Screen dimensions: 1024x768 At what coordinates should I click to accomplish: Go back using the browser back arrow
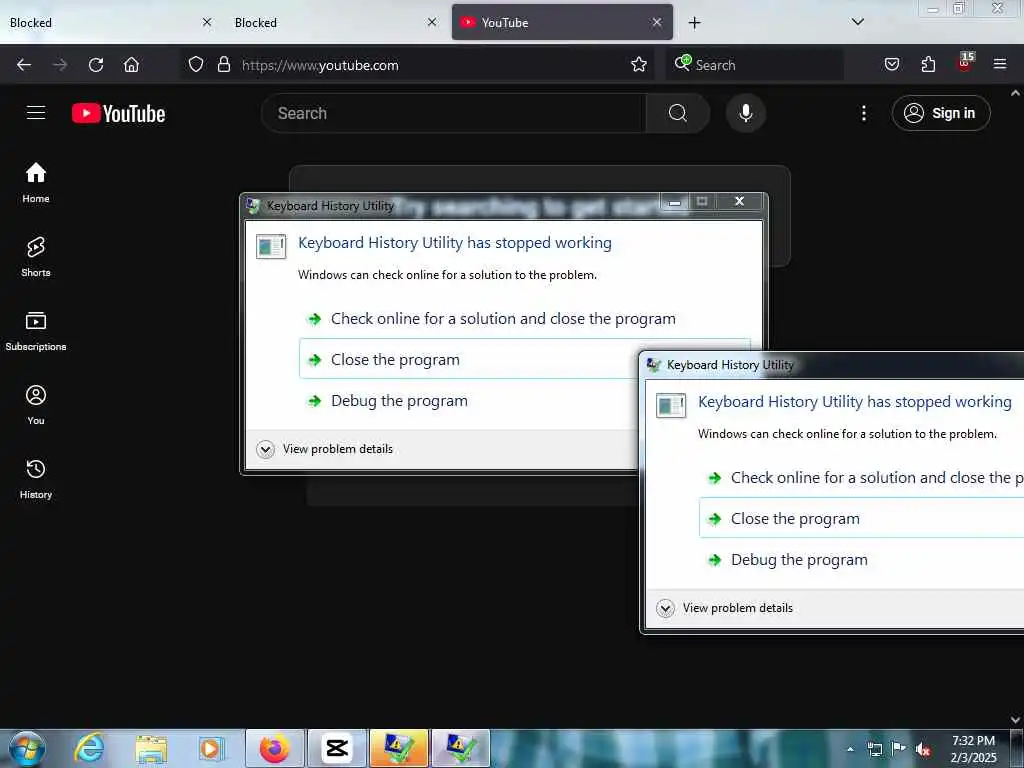24,65
